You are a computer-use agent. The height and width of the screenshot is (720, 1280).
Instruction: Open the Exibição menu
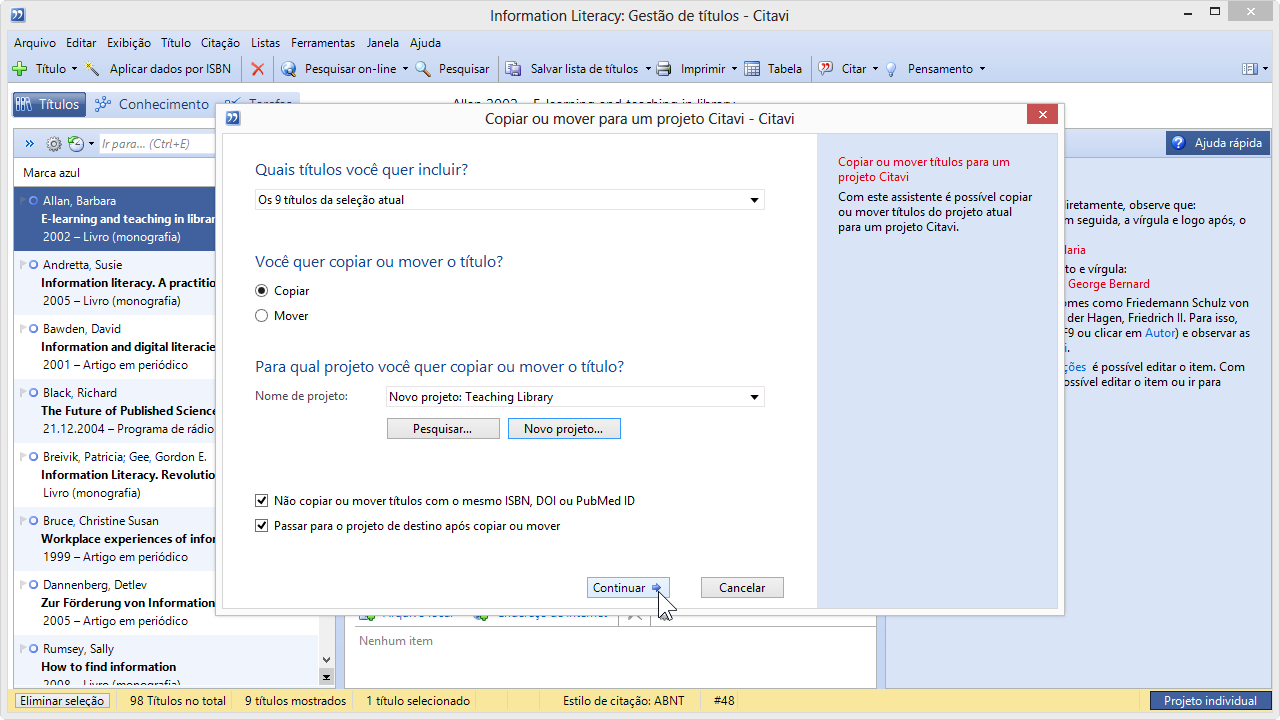[x=129, y=43]
